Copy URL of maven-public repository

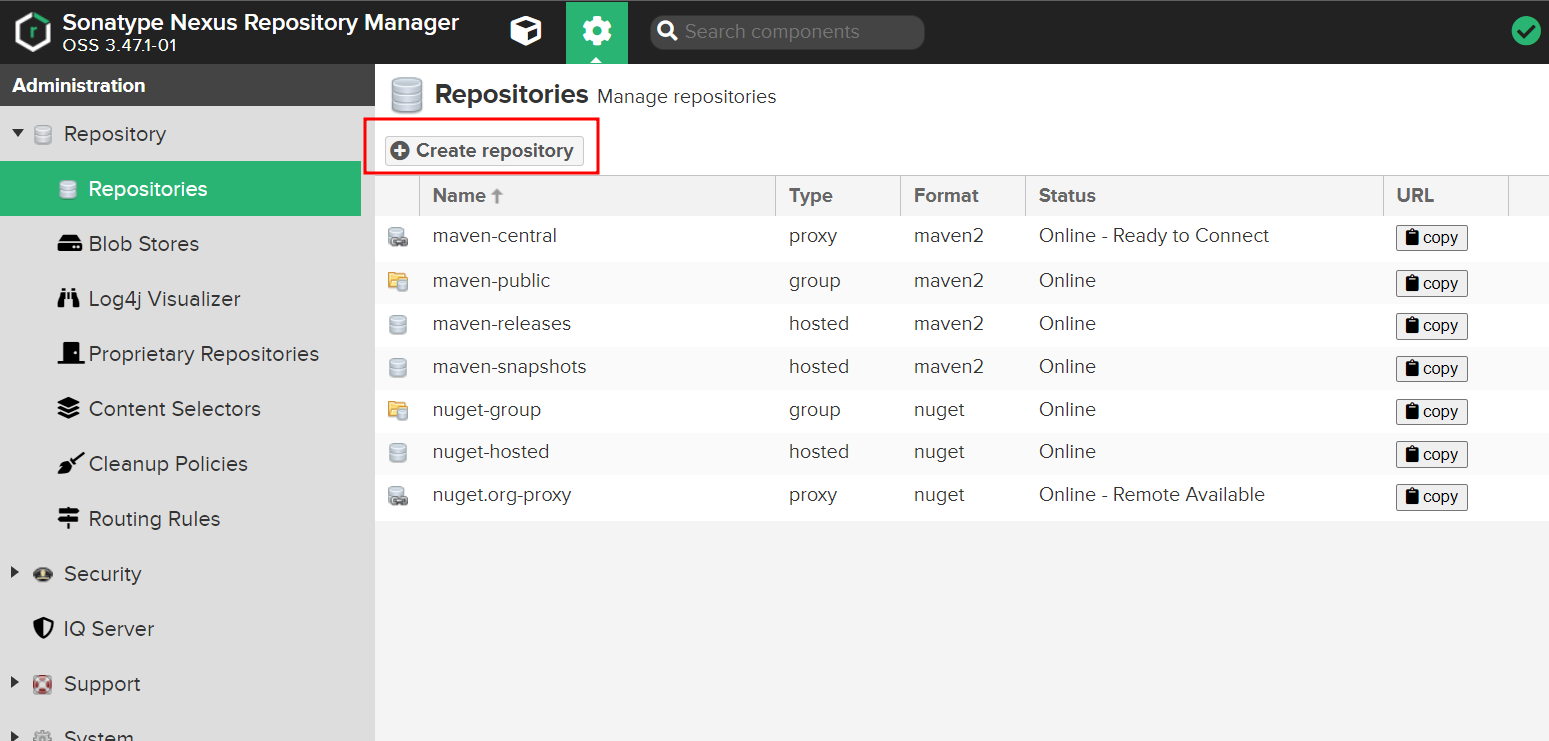[1432, 284]
